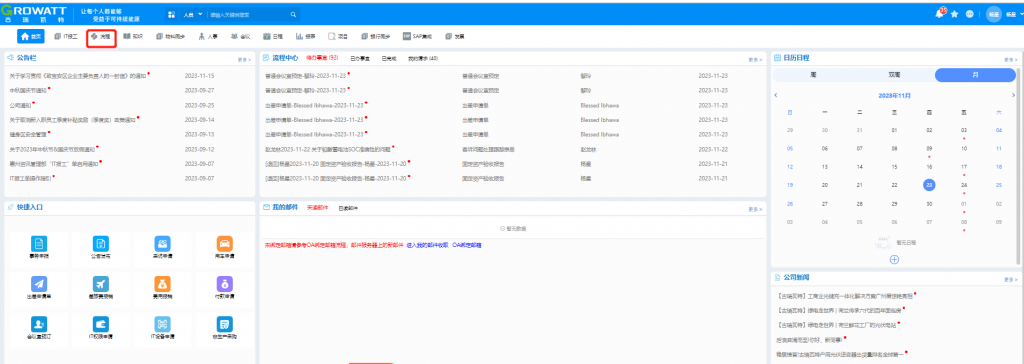This screenshot has height=364, width=1024.
Task: Open the blue document quick entry icon
Action: pos(39,244)
